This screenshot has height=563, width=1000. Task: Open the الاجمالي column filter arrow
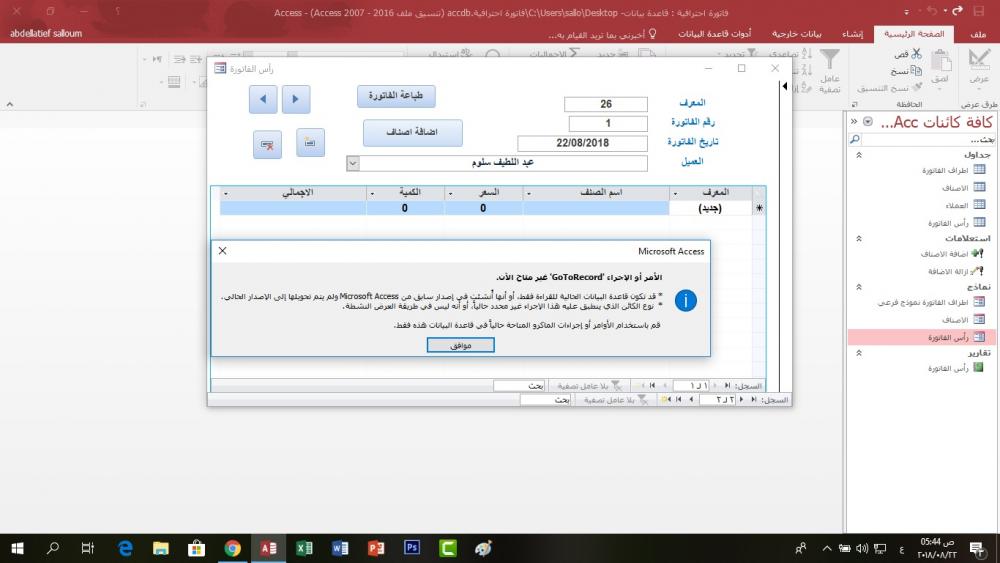tap(226, 193)
